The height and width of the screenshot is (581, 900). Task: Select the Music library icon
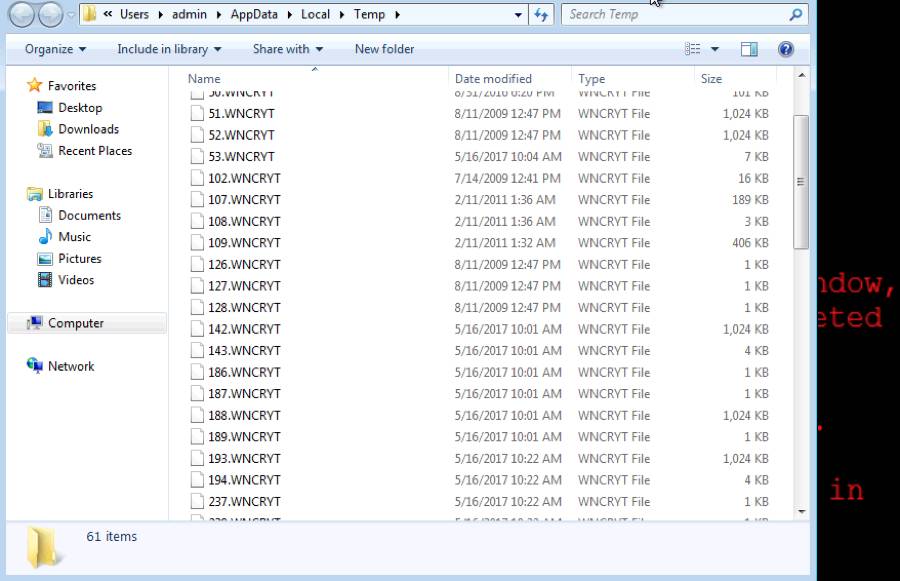tap(45, 237)
